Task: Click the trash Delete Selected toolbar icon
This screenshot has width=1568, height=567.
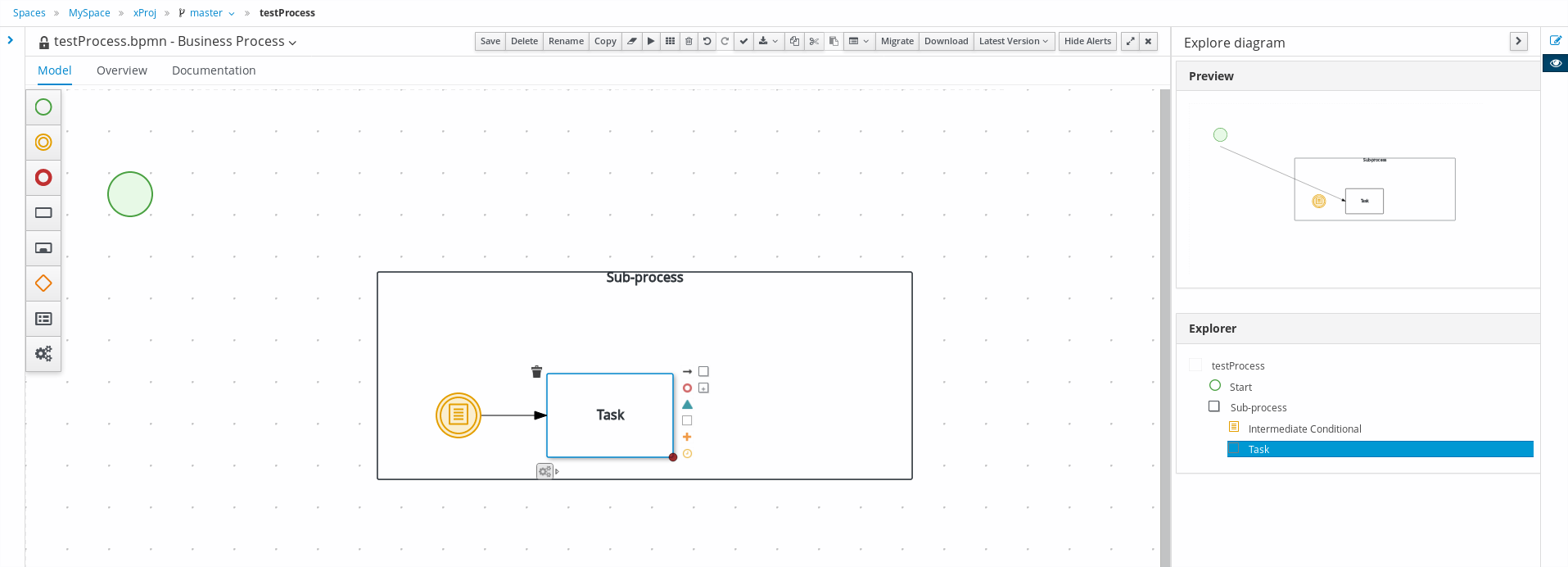Action: pos(689,41)
